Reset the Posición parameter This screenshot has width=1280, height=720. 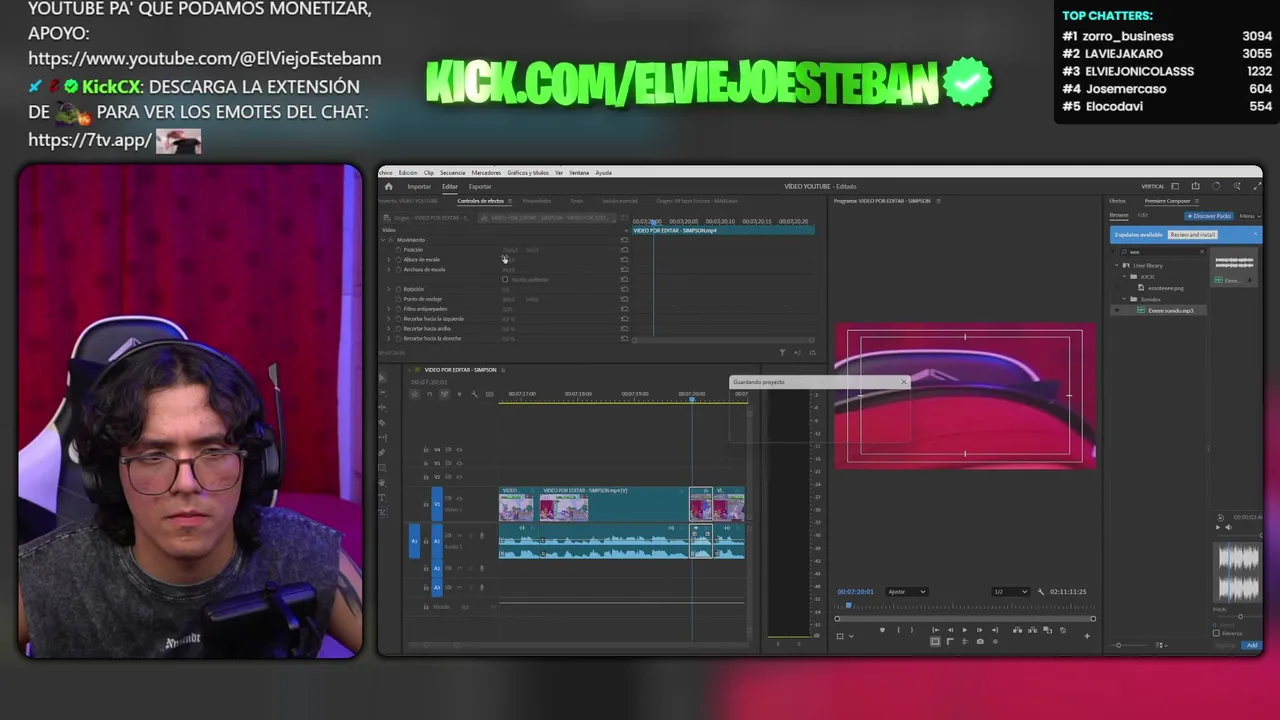pyautogui.click(x=625, y=250)
